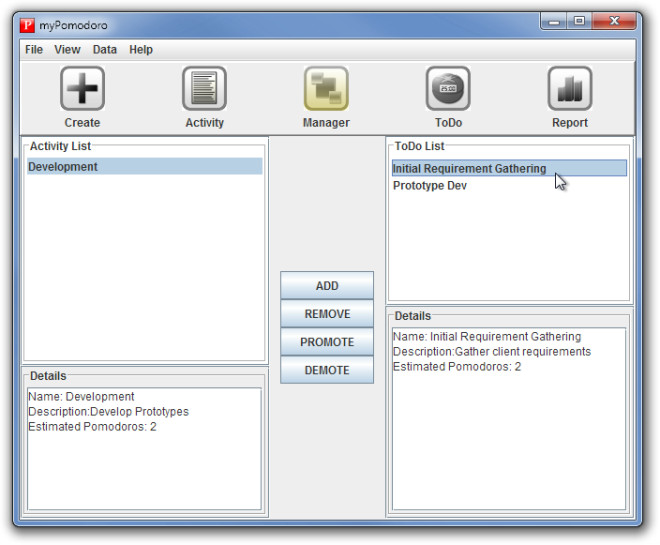Click 'Name: Initial Requirement Gathering' details line
The height and width of the screenshot is (545, 660).
tap(487, 337)
